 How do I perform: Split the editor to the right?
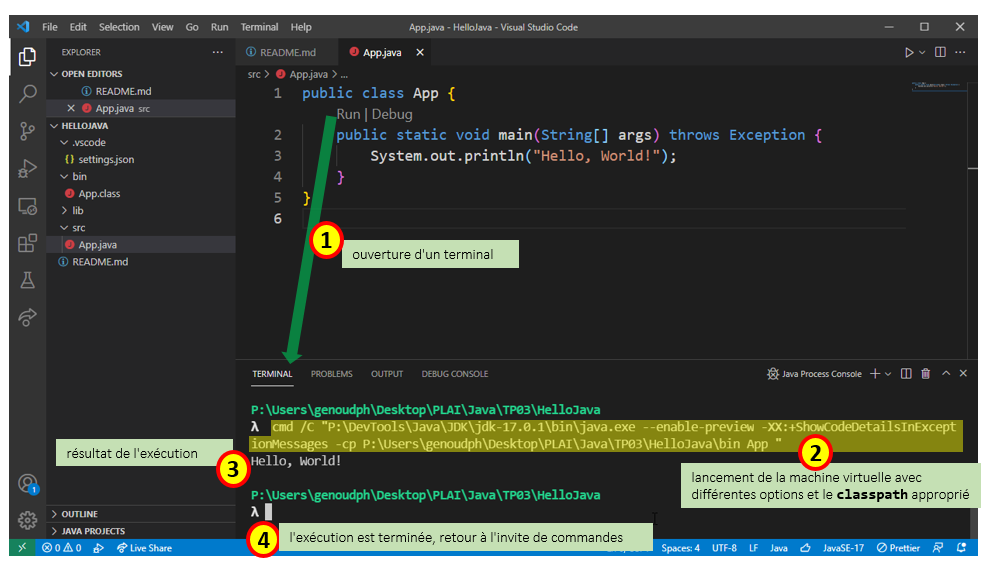(x=940, y=52)
